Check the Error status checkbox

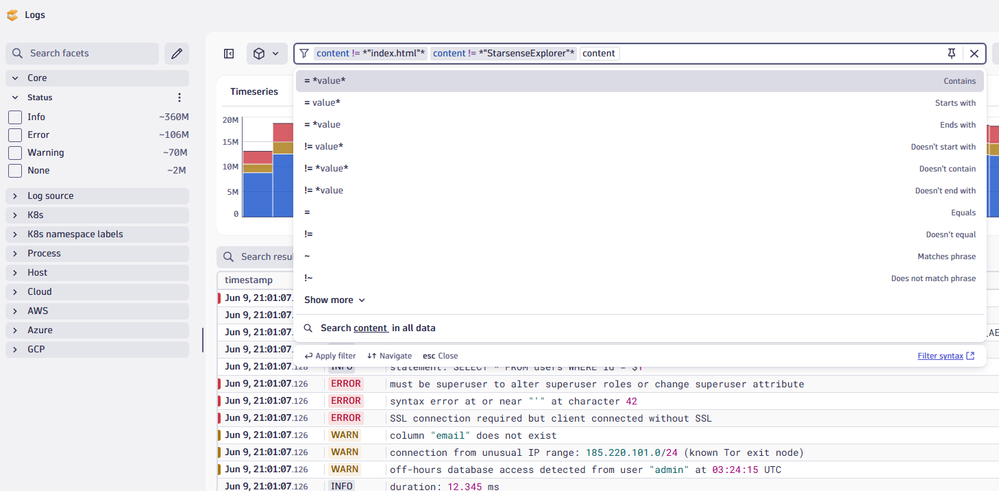click(x=15, y=135)
